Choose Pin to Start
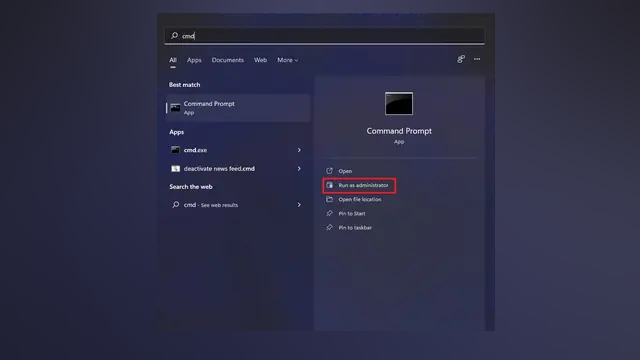This screenshot has width=640, height=360. click(x=352, y=213)
